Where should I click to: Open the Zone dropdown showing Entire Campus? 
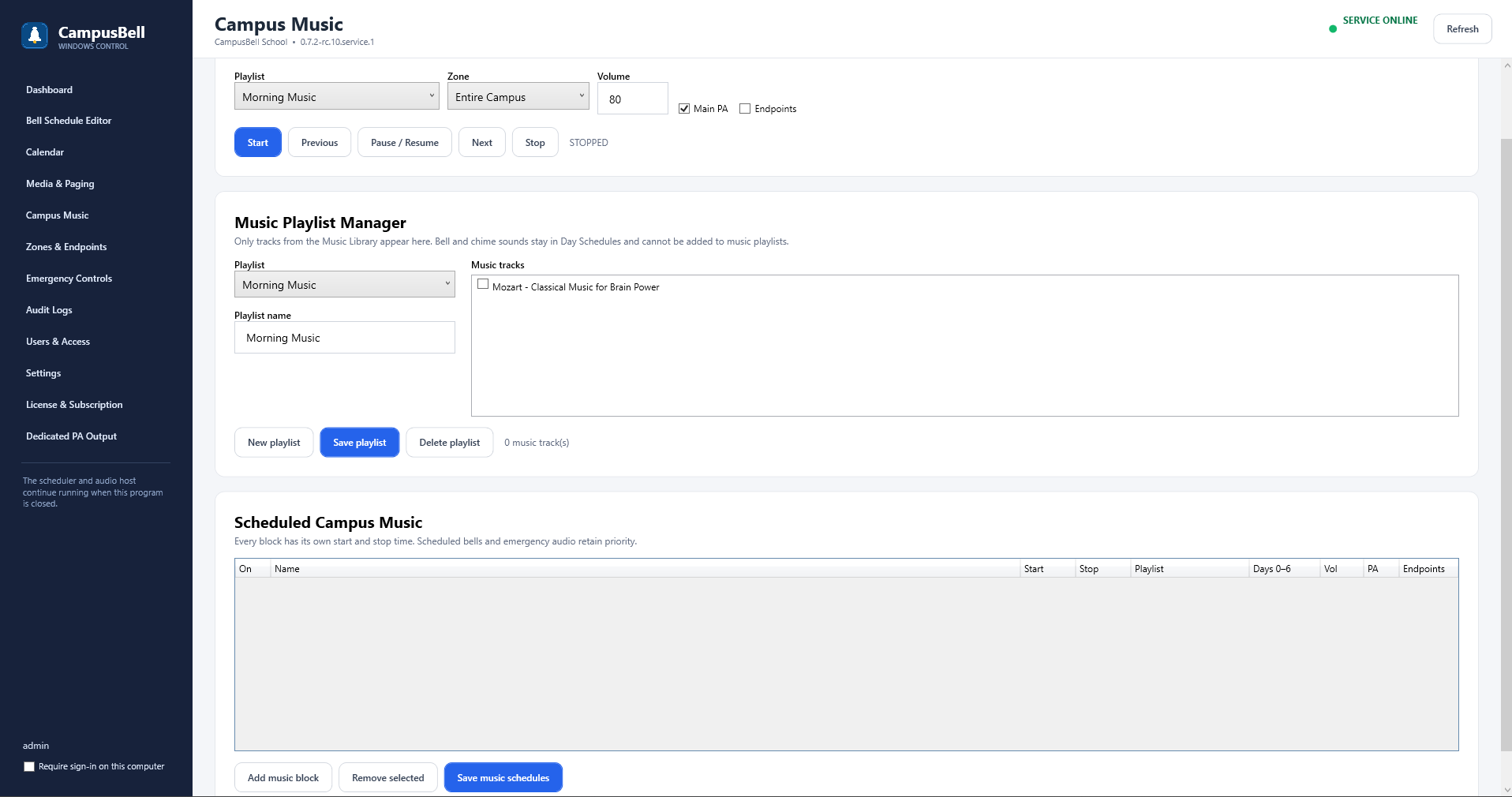click(518, 96)
